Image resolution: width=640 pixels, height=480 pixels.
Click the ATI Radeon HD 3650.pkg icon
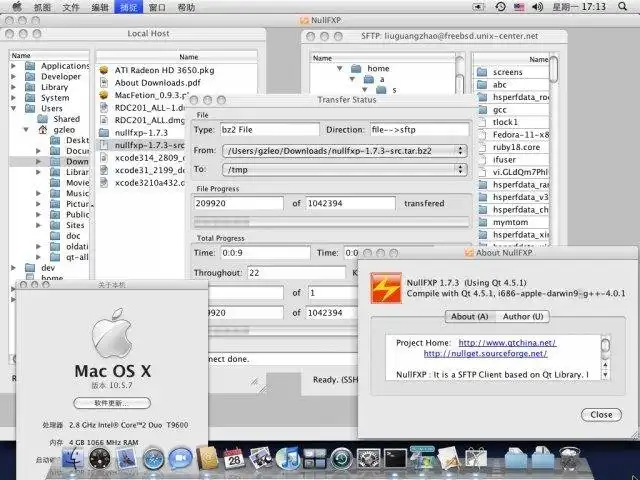tap(104, 70)
